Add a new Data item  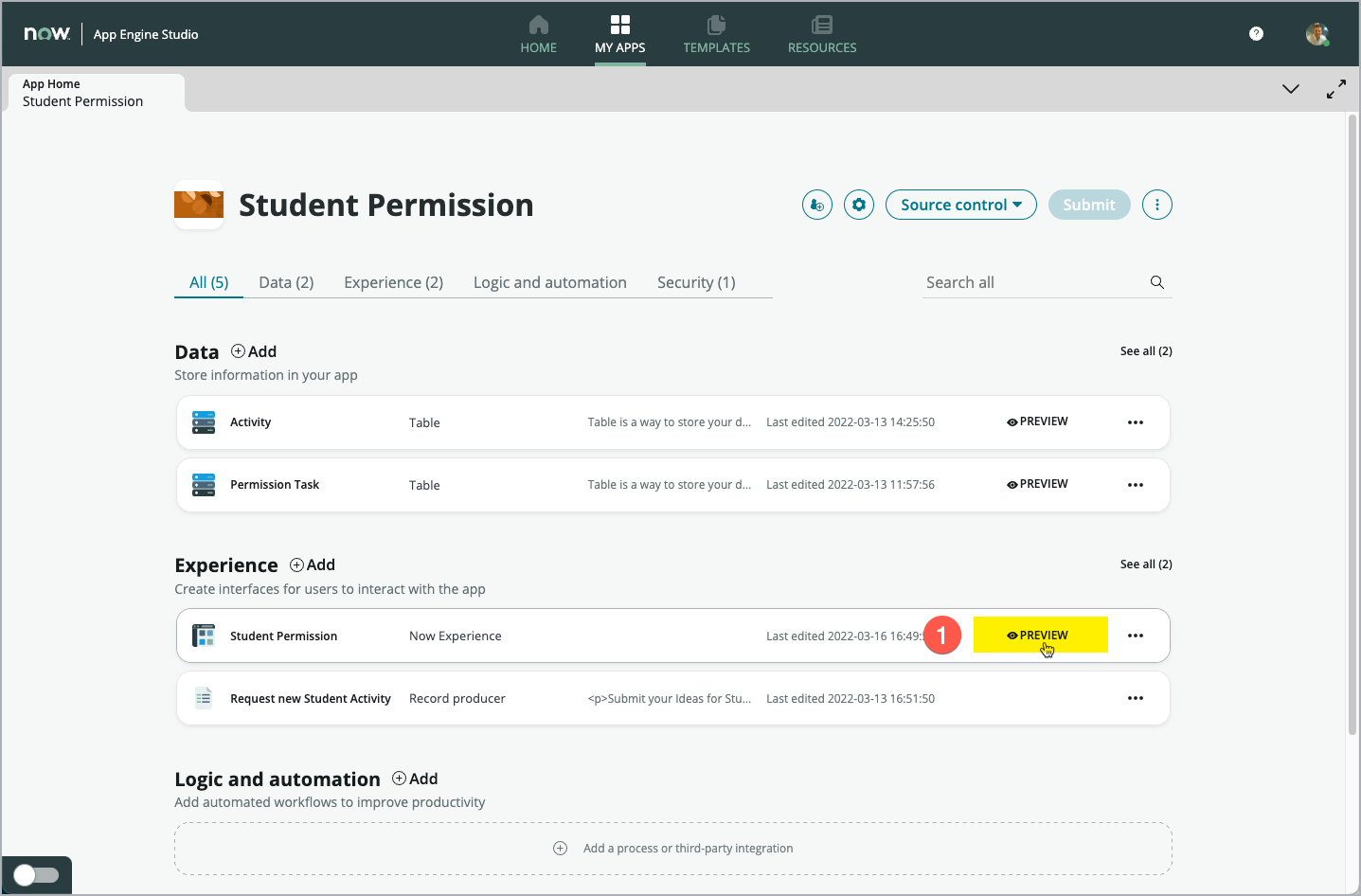pos(254,351)
